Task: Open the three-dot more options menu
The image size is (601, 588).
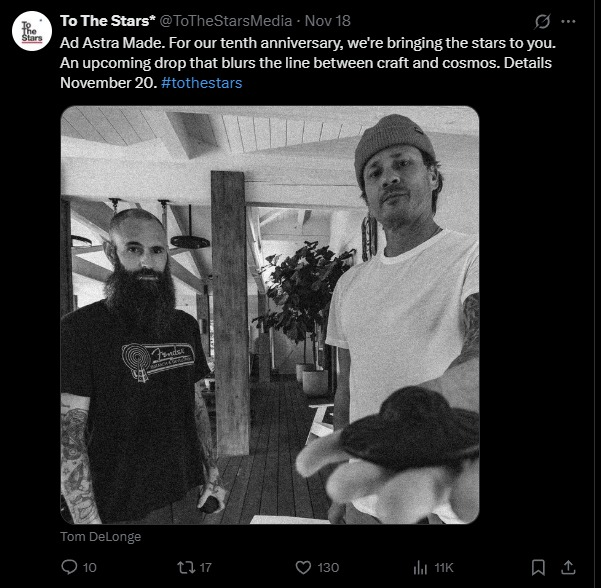Action: click(x=569, y=21)
